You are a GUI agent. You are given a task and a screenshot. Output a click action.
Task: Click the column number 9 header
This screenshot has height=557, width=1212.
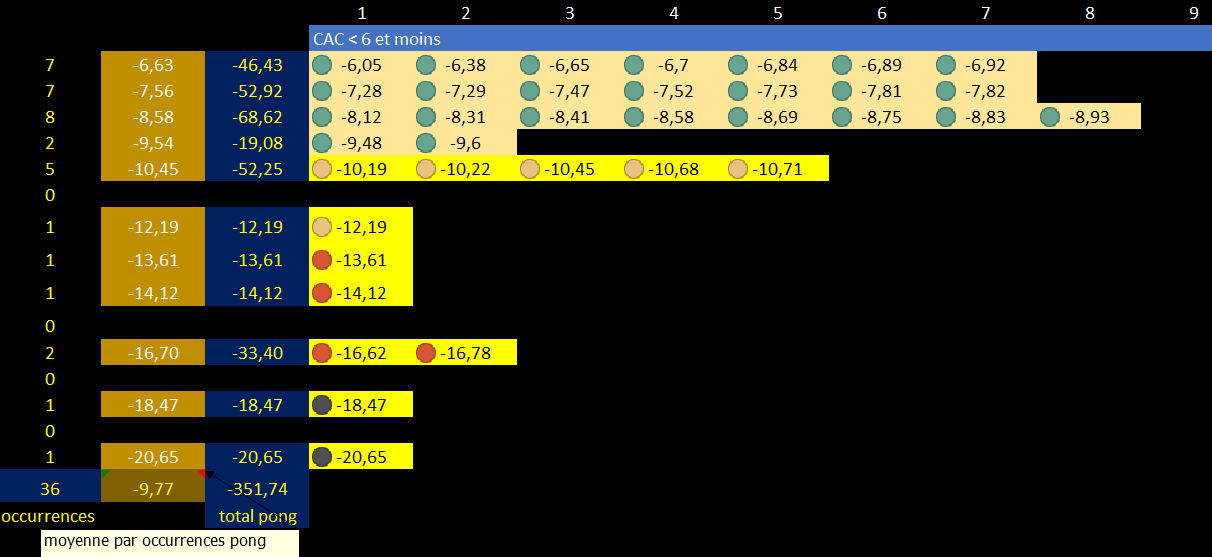[1193, 13]
